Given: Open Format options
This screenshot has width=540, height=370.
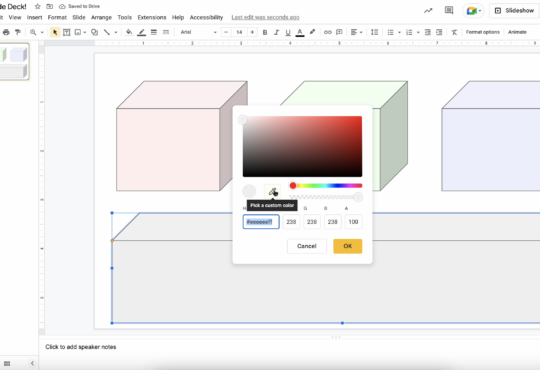Looking at the screenshot, I should click(482, 32).
